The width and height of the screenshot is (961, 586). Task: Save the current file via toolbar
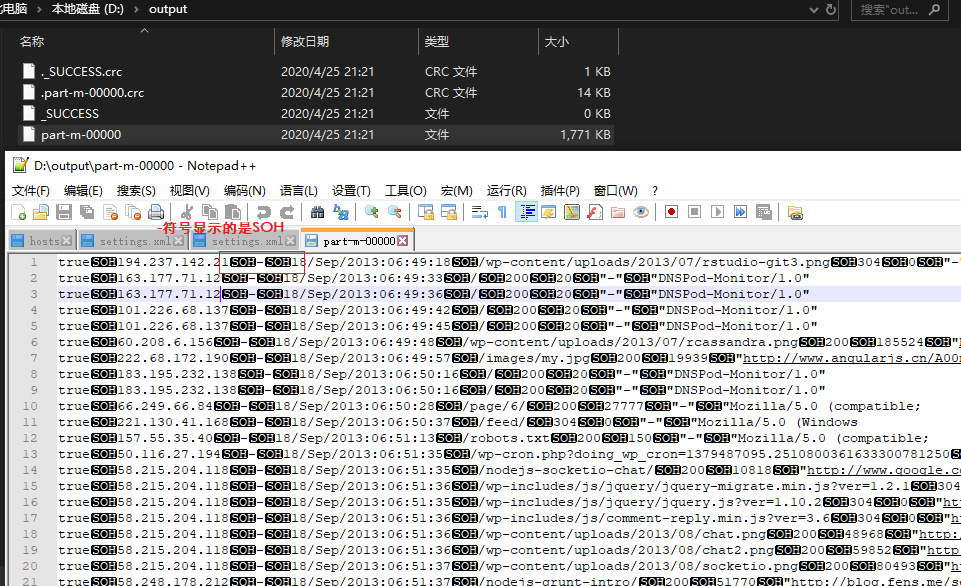(x=64, y=213)
